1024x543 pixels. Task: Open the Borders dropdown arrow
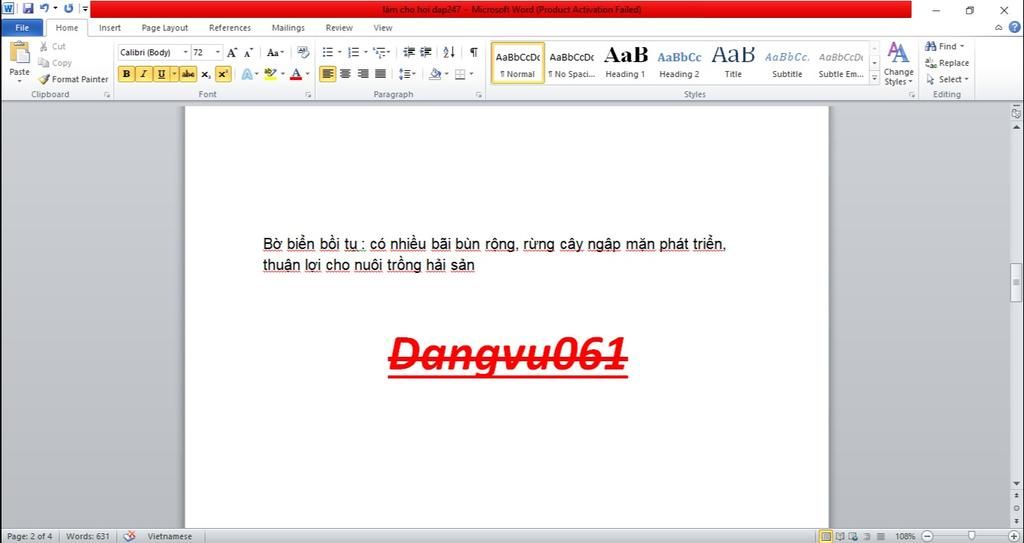click(x=471, y=74)
